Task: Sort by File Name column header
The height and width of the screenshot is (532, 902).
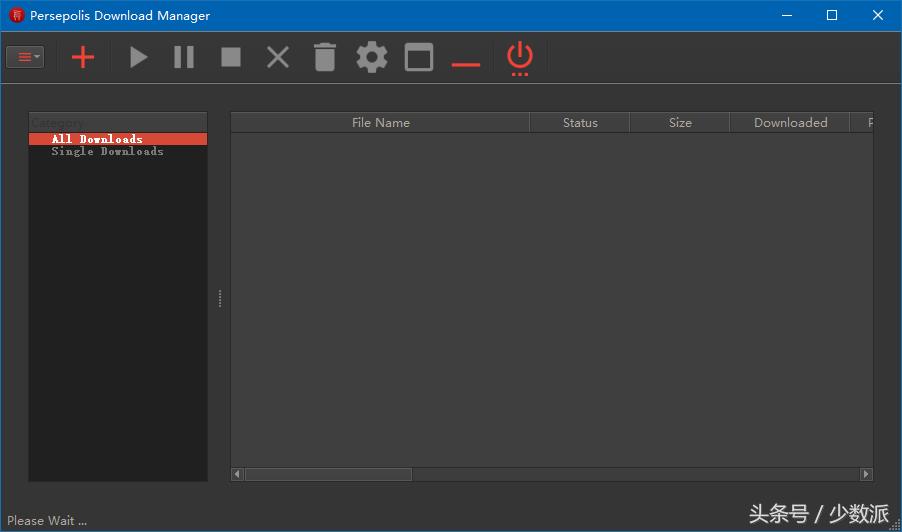Action: (380, 123)
